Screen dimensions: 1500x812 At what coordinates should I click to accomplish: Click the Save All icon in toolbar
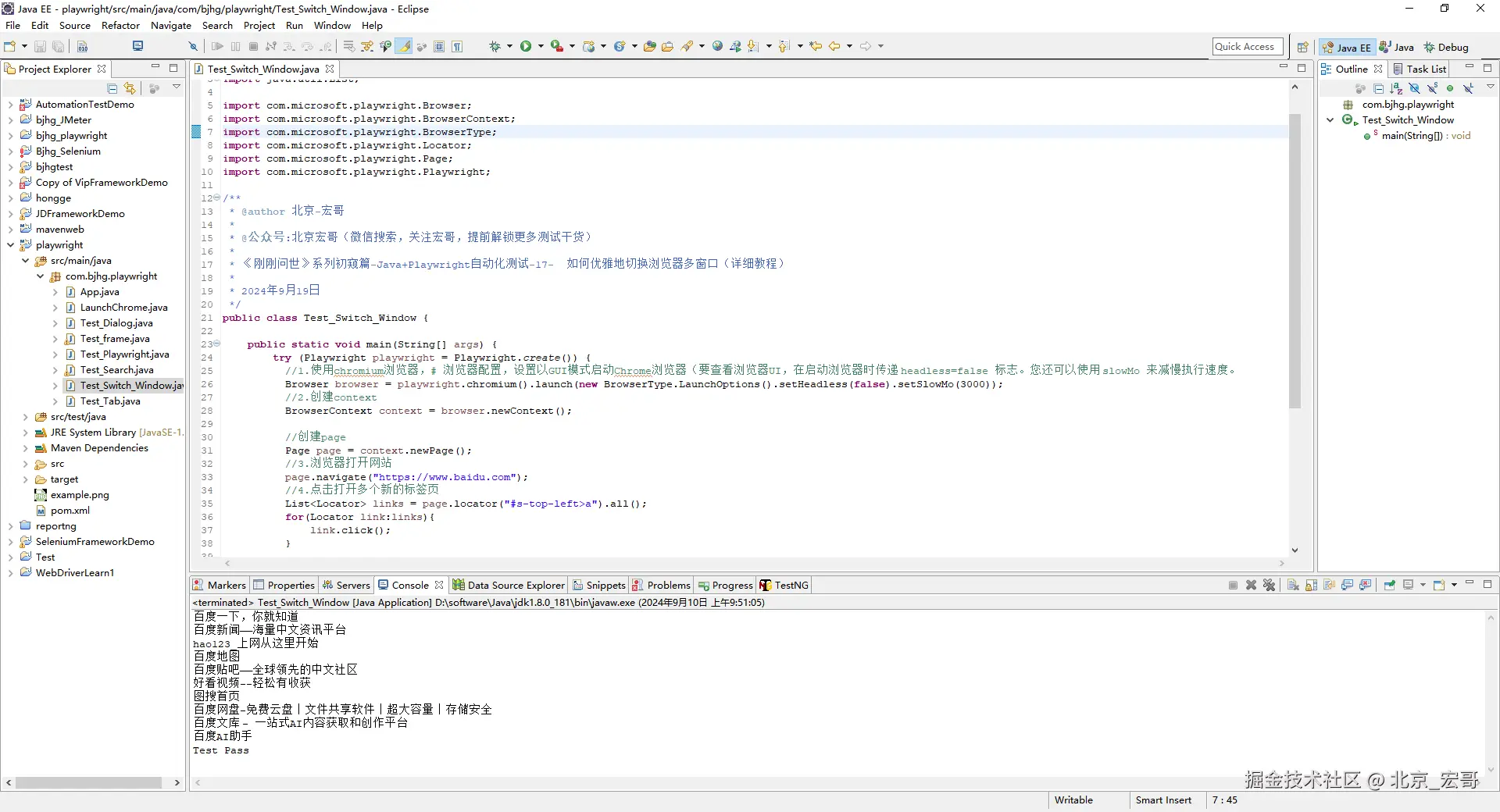click(58, 46)
